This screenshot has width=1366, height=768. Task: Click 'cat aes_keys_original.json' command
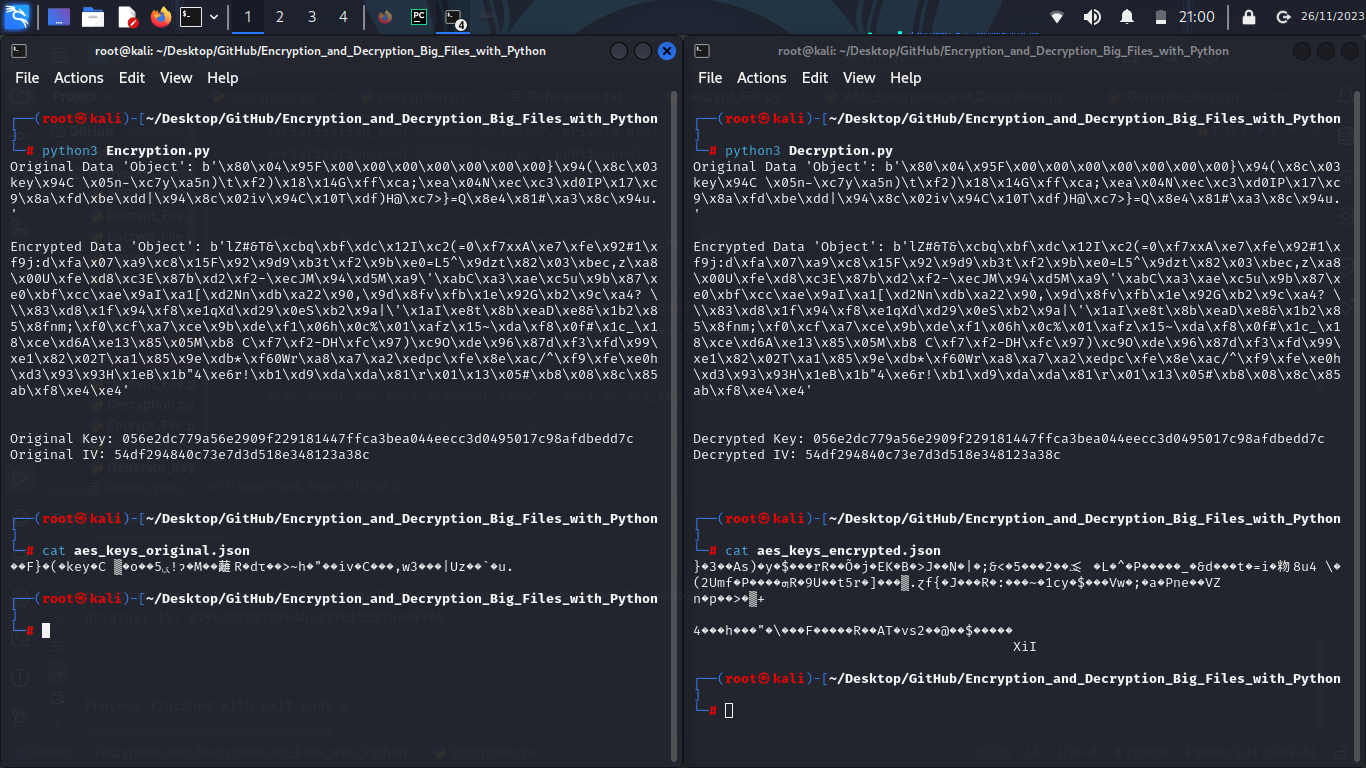coord(146,551)
